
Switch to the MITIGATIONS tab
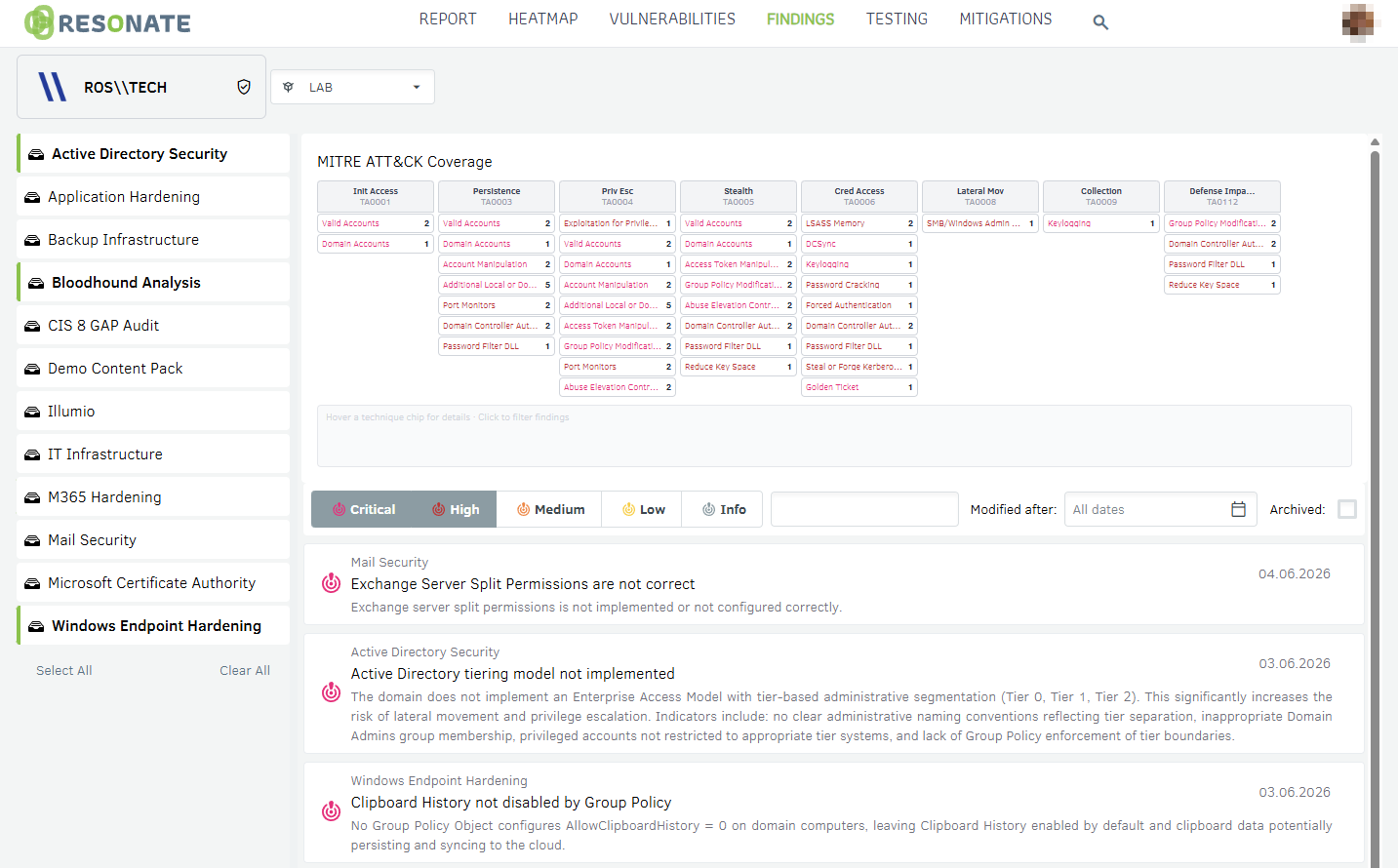1006,20
